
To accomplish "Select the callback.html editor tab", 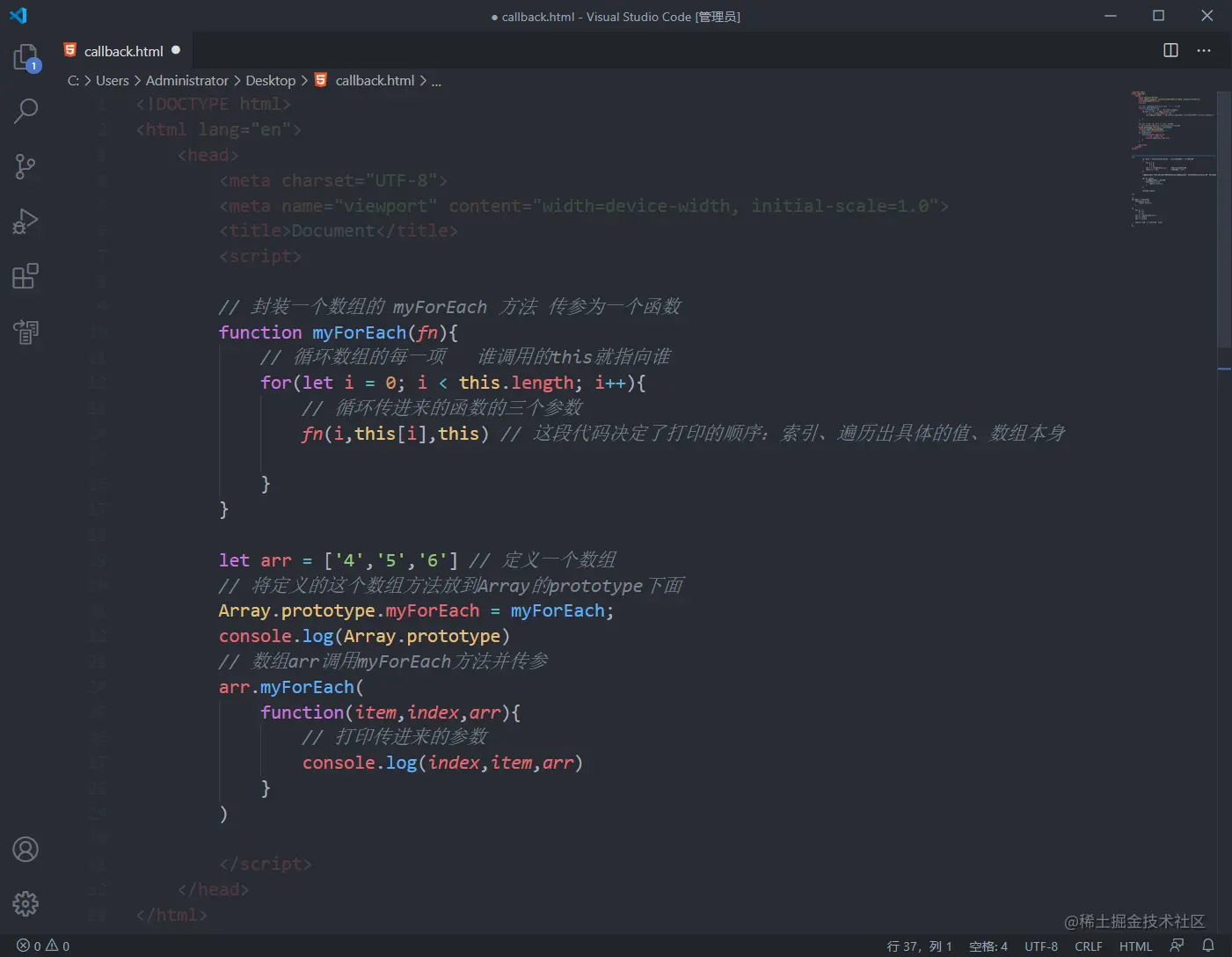I will 121,50.
